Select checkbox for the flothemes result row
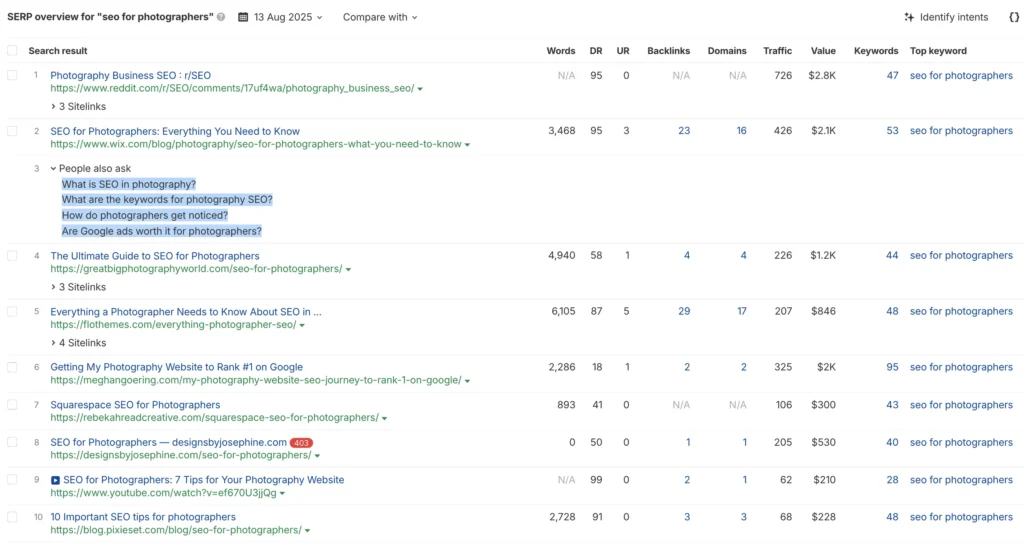The image size is (1024, 547). 12,311
